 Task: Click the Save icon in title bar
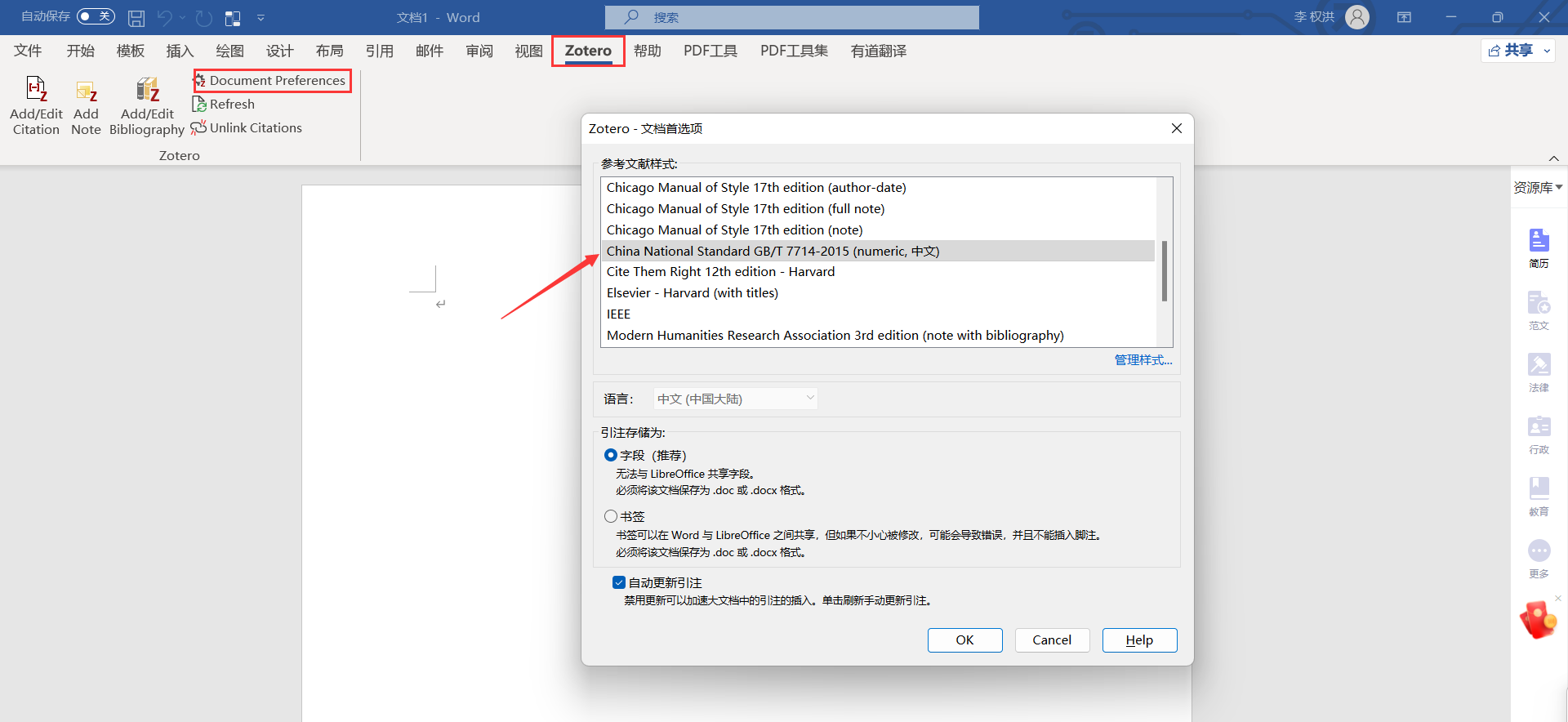(136, 17)
